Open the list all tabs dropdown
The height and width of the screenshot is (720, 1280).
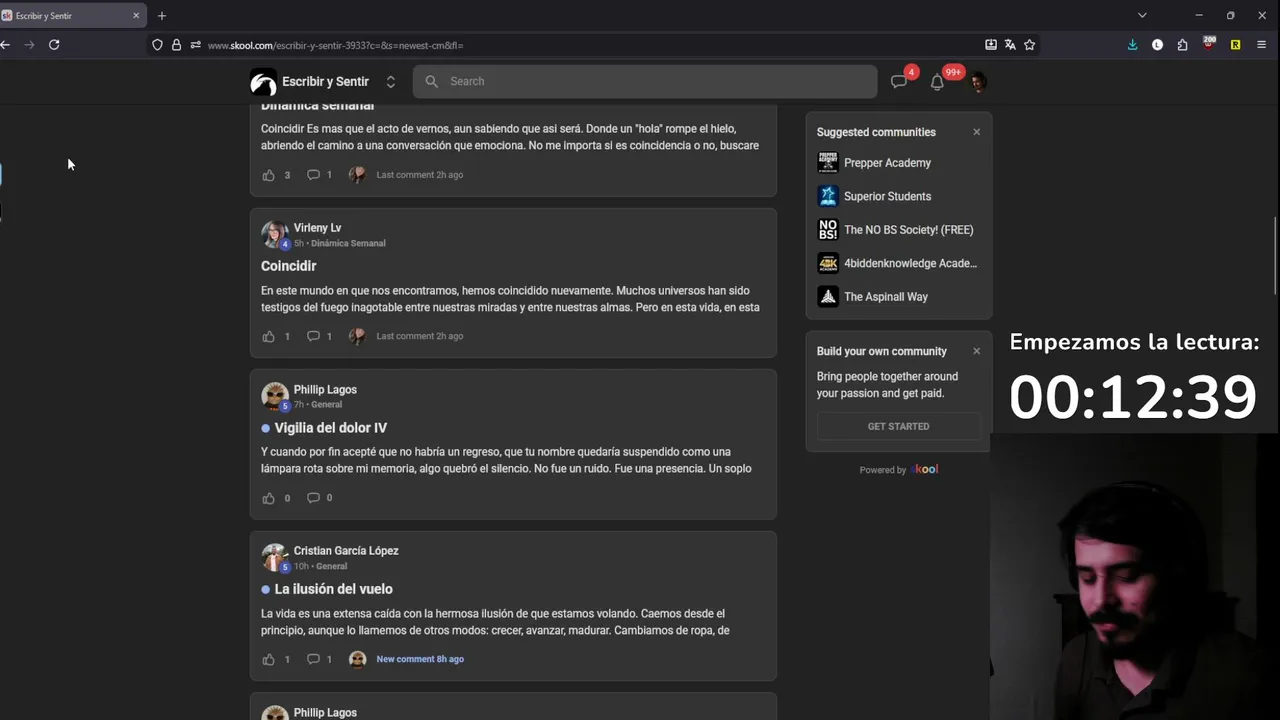(1142, 16)
